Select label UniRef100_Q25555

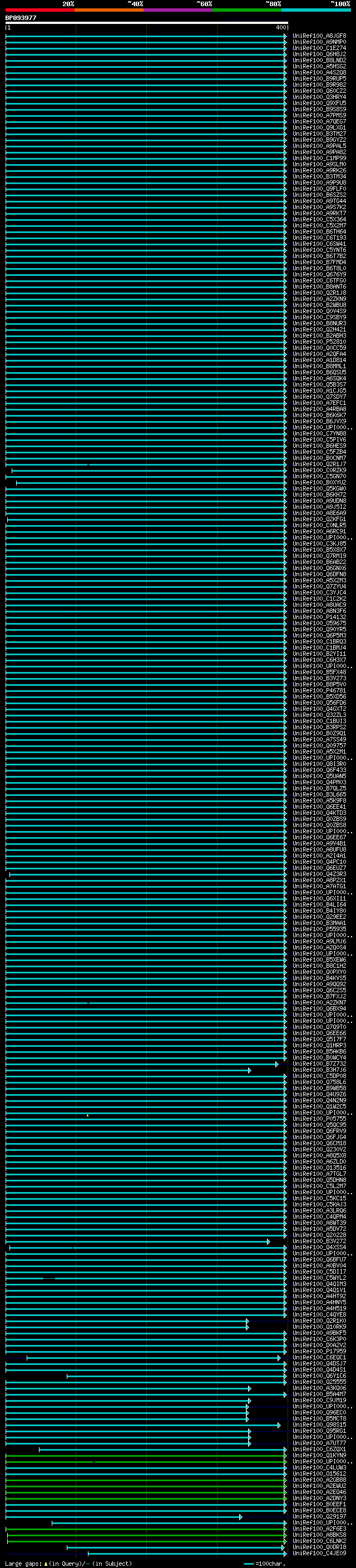pyautogui.click(x=319, y=1382)
